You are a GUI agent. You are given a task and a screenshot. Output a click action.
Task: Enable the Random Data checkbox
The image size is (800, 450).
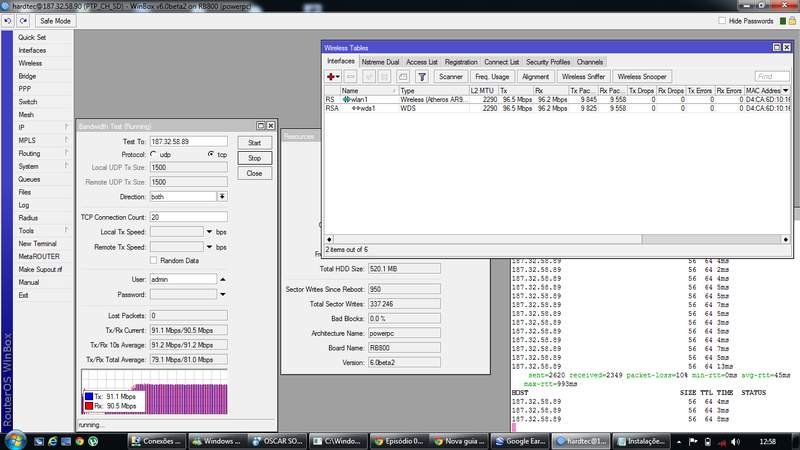[153, 260]
